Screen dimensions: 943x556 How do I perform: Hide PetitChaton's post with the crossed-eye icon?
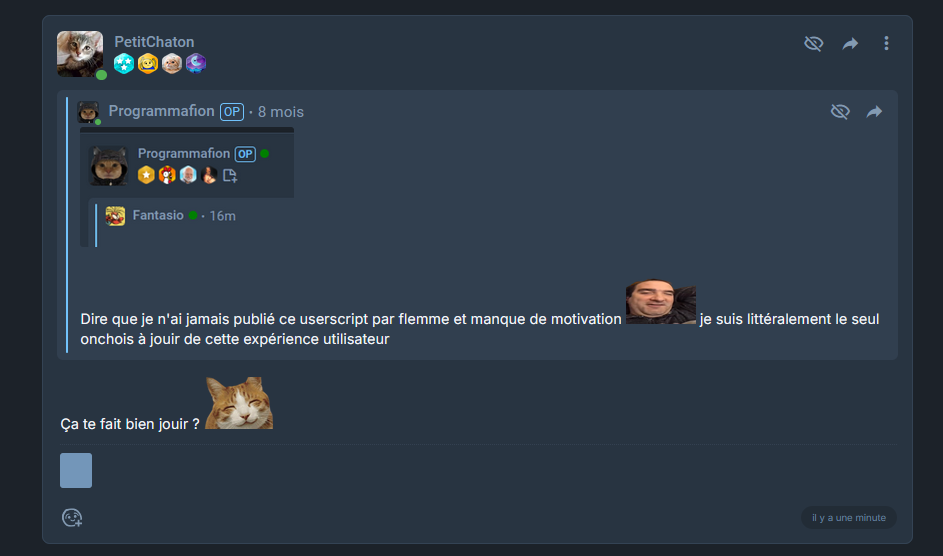click(x=813, y=43)
